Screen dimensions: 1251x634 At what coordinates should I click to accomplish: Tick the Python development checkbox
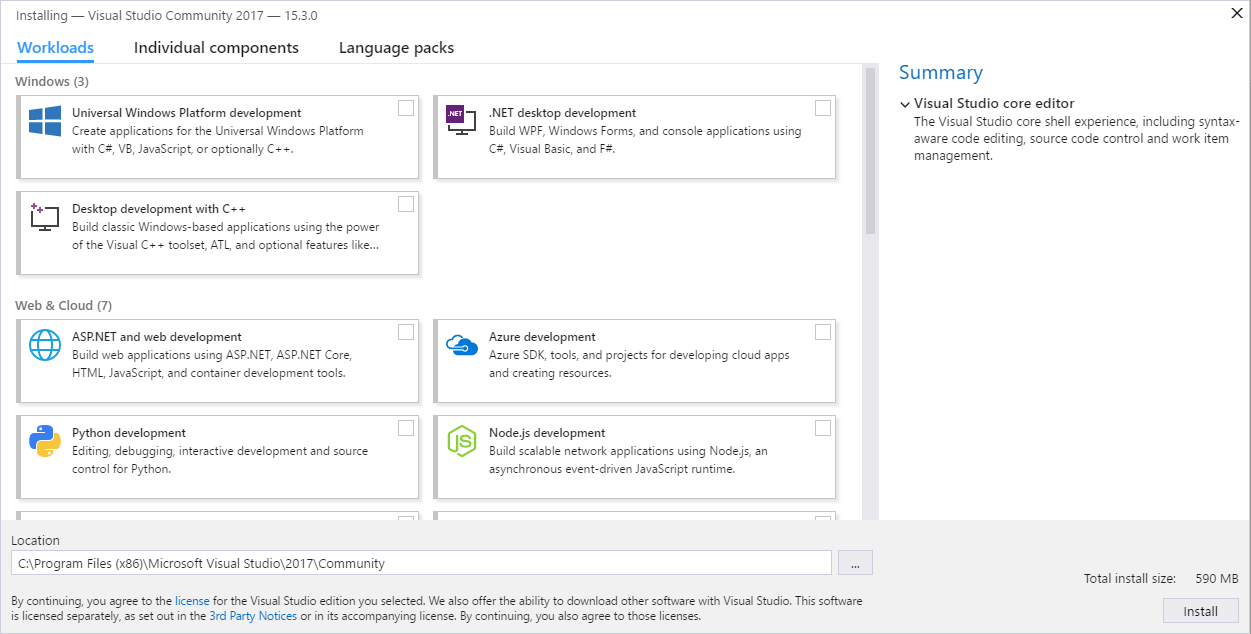point(406,428)
